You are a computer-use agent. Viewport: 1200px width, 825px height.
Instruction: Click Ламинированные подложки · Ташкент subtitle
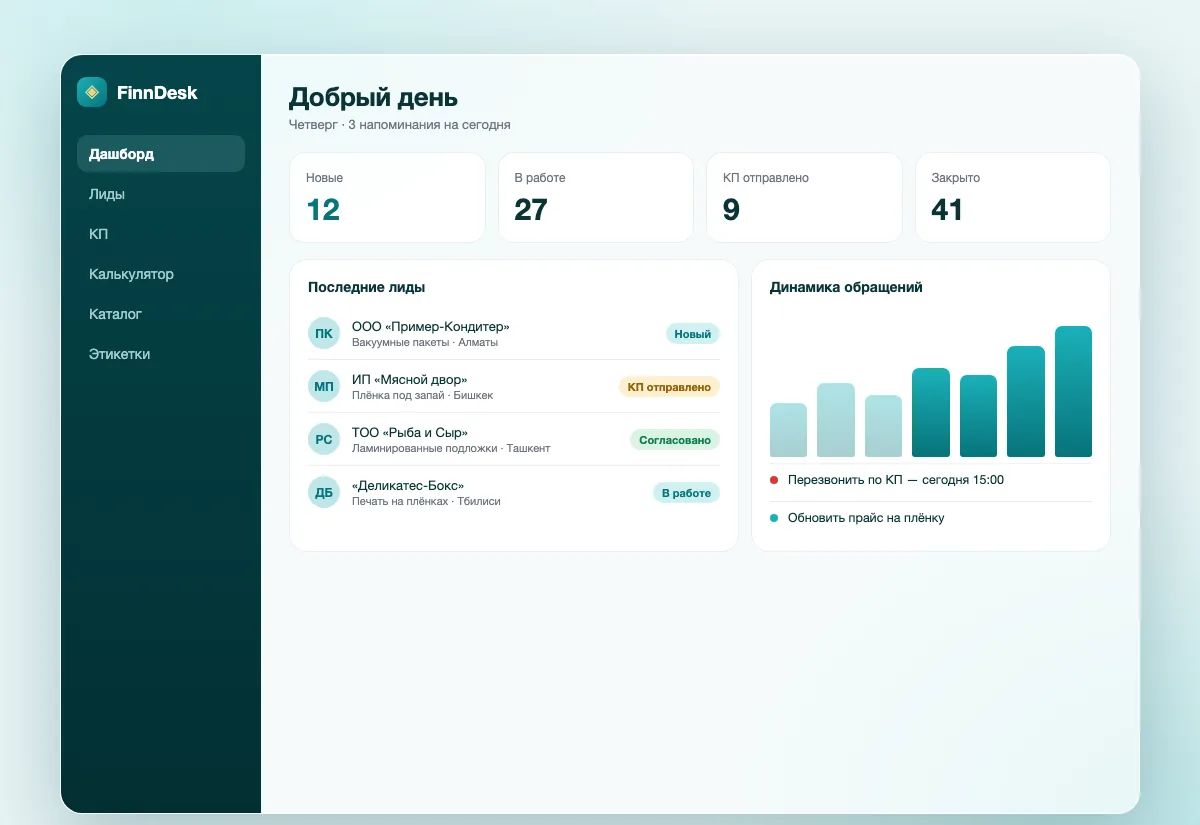pyautogui.click(x=451, y=448)
